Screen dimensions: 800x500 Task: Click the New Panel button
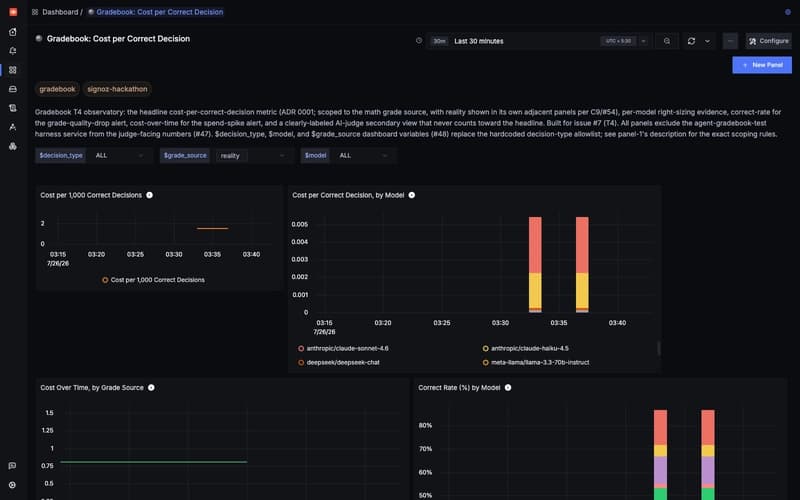(762, 65)
